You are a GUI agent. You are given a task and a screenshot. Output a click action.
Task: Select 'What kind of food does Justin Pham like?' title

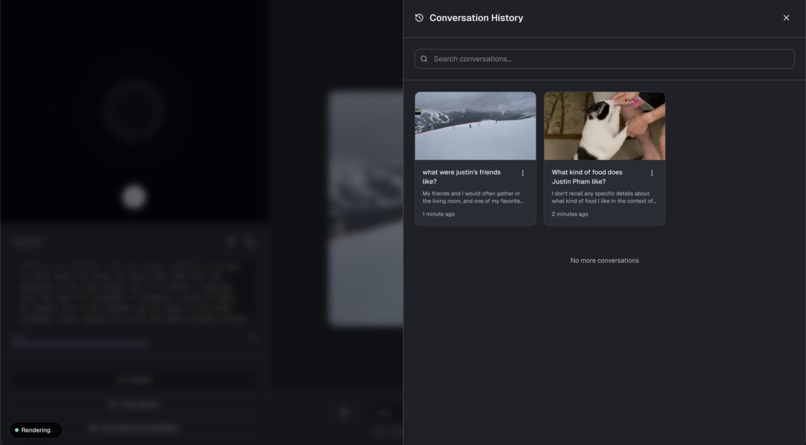[587, 177]
